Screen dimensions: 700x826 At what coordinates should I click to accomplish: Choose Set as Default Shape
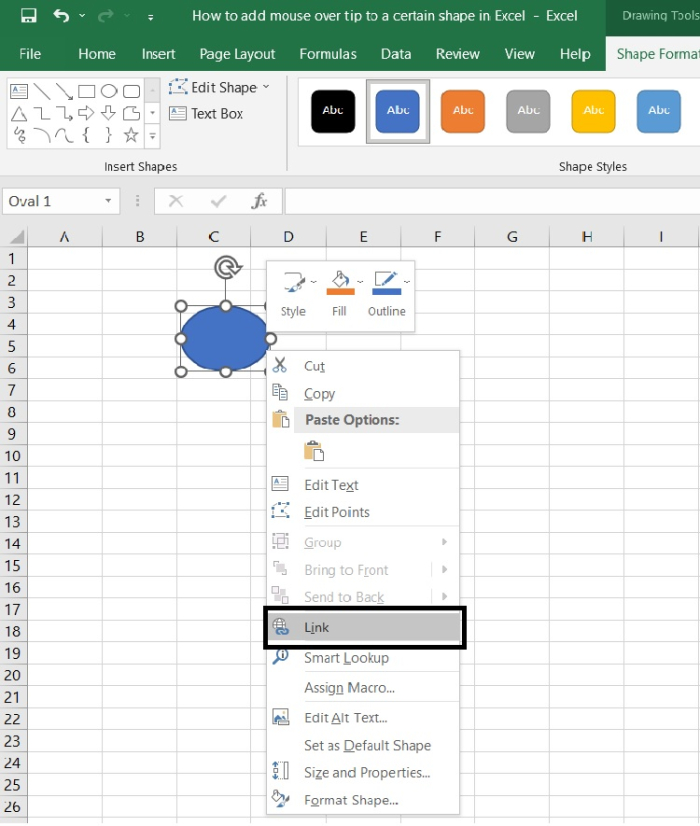click(x=363, y=745)
